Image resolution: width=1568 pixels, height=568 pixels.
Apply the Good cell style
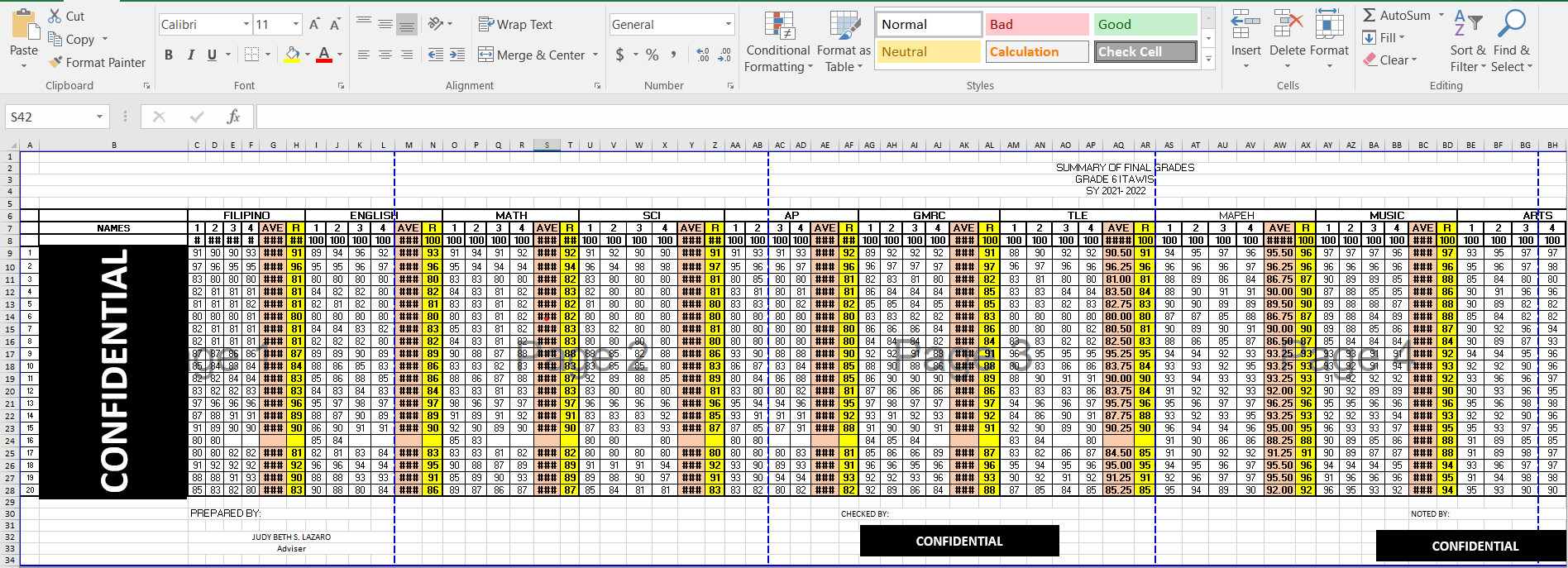1145,25
